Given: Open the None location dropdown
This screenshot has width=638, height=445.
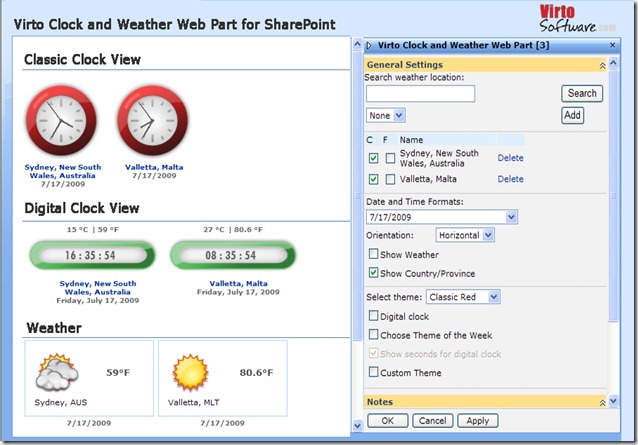Looking at the screenshot, I should [386, 116].
